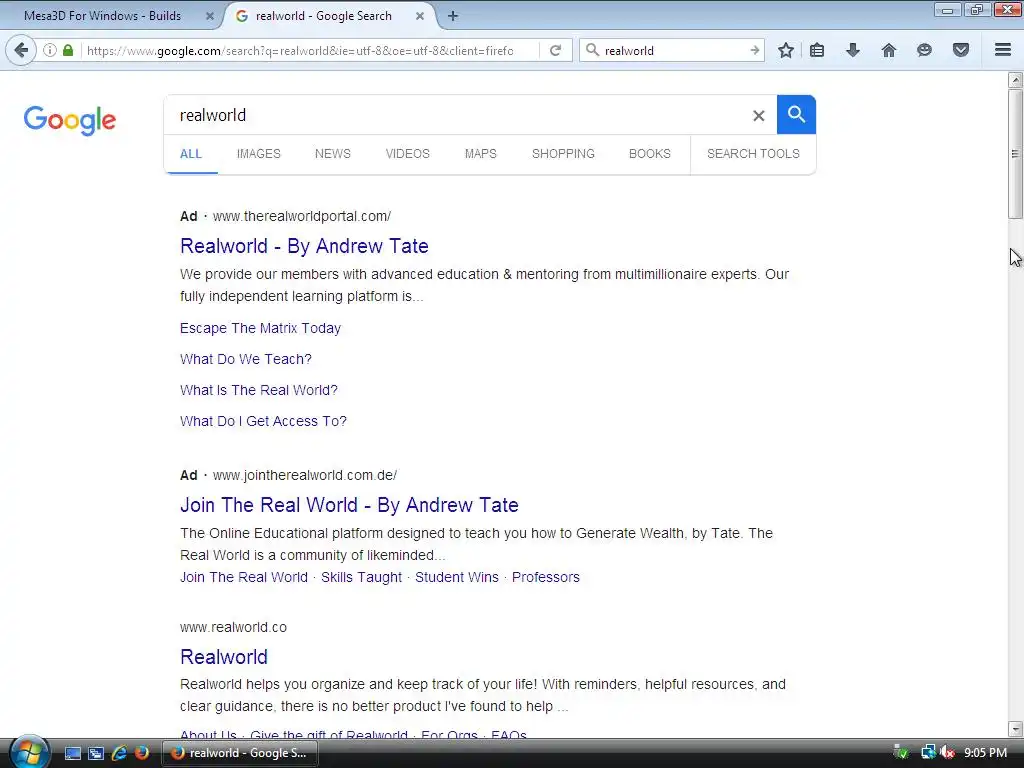
Task: Click scrollbar down arrow
Action: tap(1015, 728)
